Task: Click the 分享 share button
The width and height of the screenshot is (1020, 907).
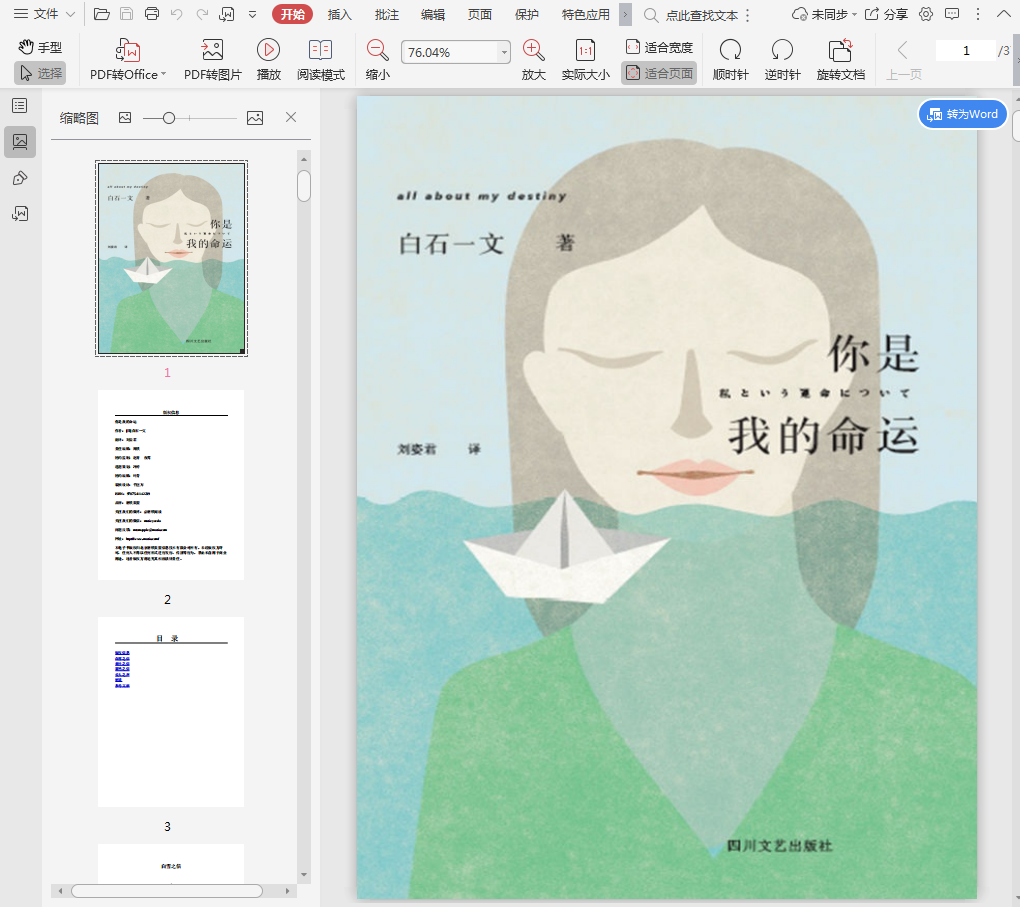Action: [886, 14]
